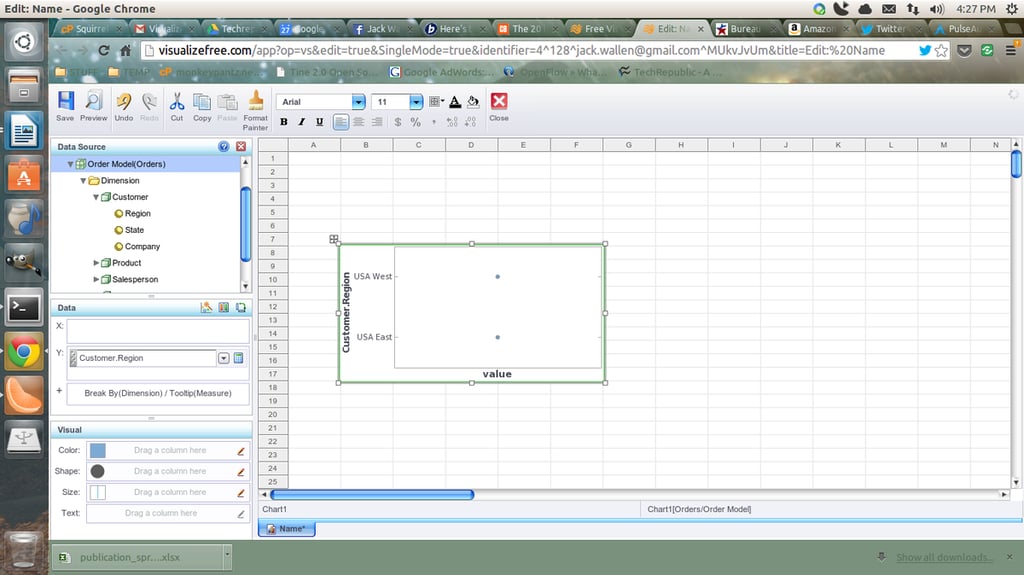Set left text alignment

pyautogui.click(x=340, y=122)
